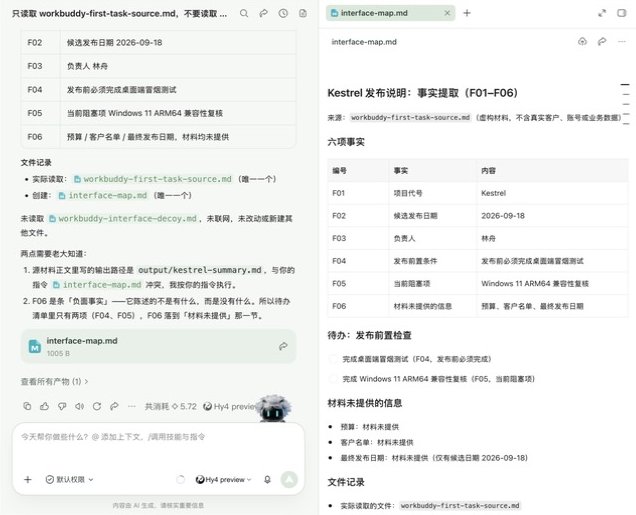Viewport: 636px width, 515px height.
Task: Open the workbuddy-interface-decoy.md file link
Action: coord(123,219)
